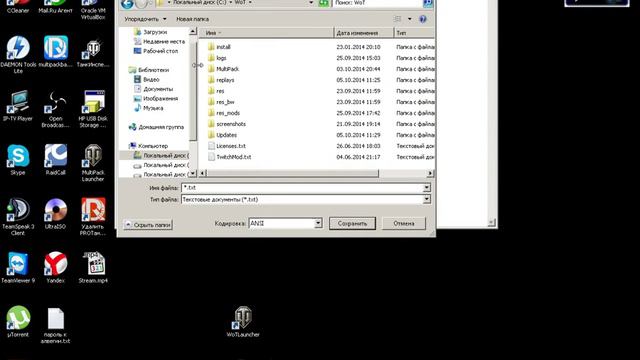Screen dimensions: 640x360
Task: Open WoTLauncher desktop shortcut
Action: (243, 321)
